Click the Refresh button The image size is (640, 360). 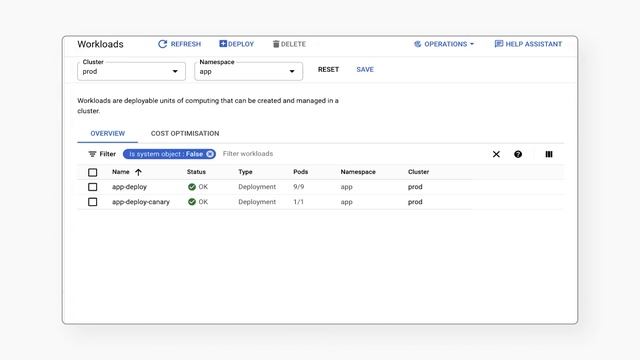pyautogui.click(x=180, y=44)
